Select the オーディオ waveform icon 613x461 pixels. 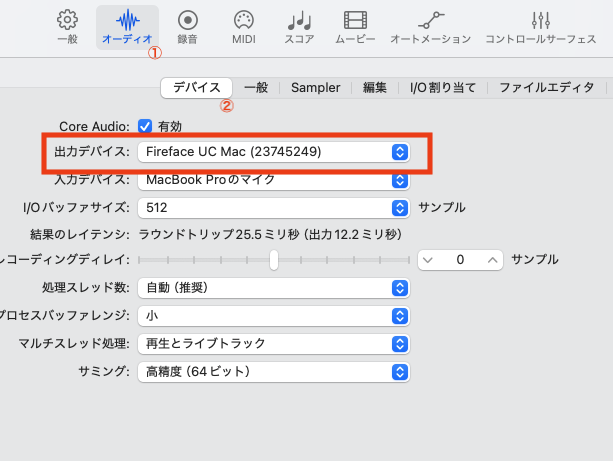(x=127, y=27)
